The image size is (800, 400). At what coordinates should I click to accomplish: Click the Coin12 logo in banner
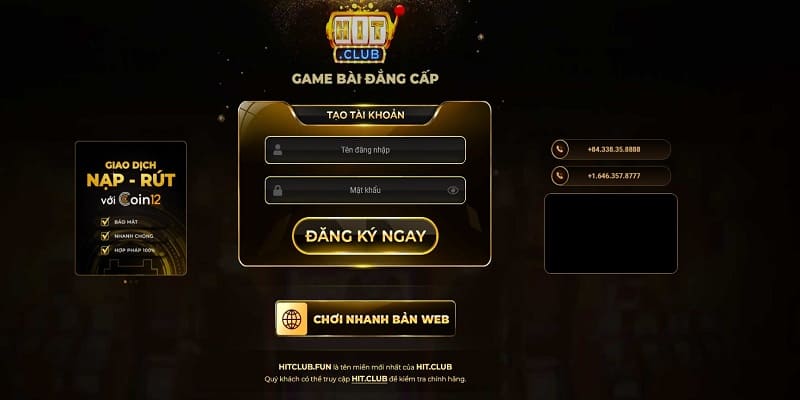click(140, 199)
